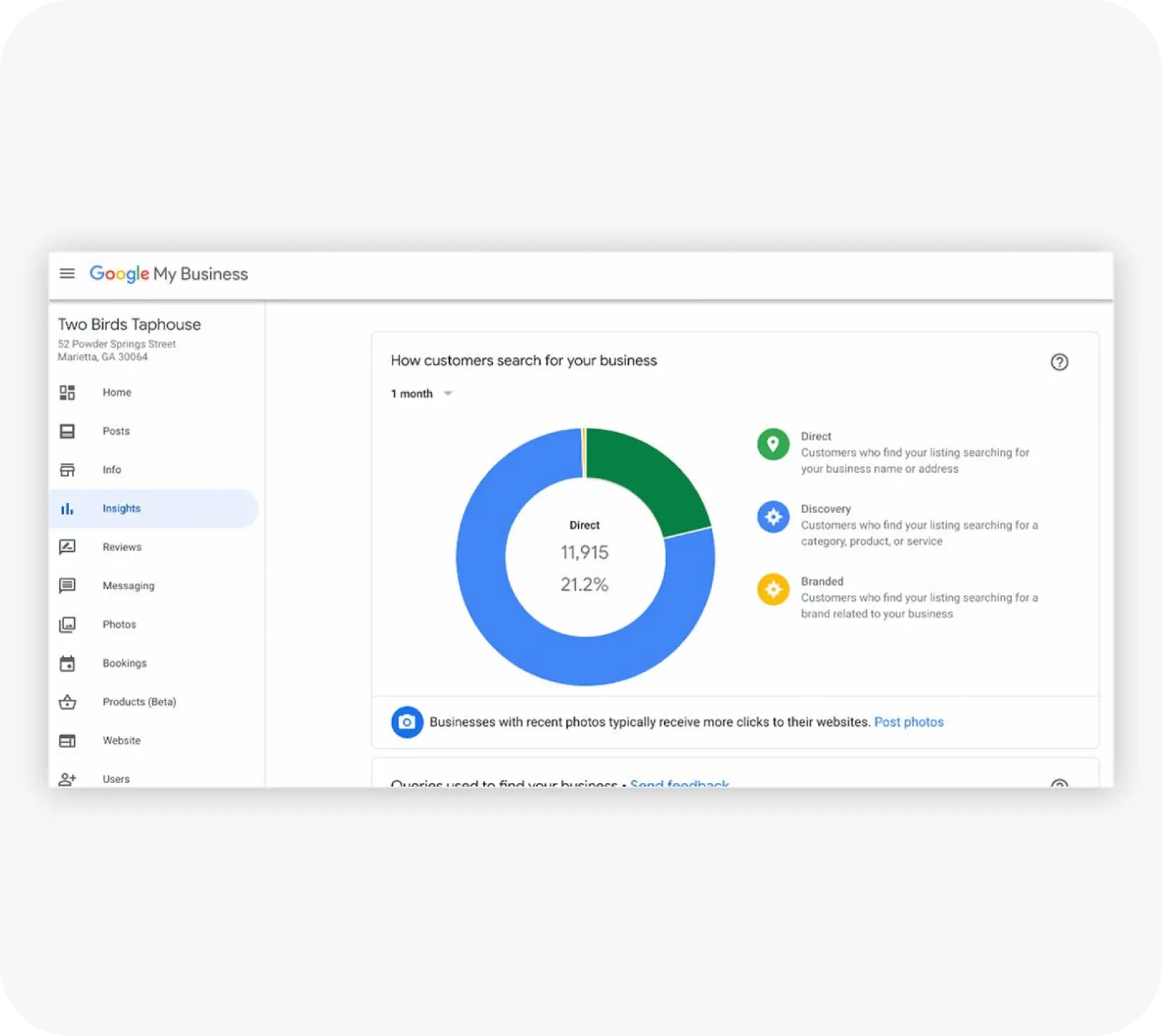Go to Reviews in the sidebar
This screenshot has width=1162, height=1036.
tap(121, 548)
